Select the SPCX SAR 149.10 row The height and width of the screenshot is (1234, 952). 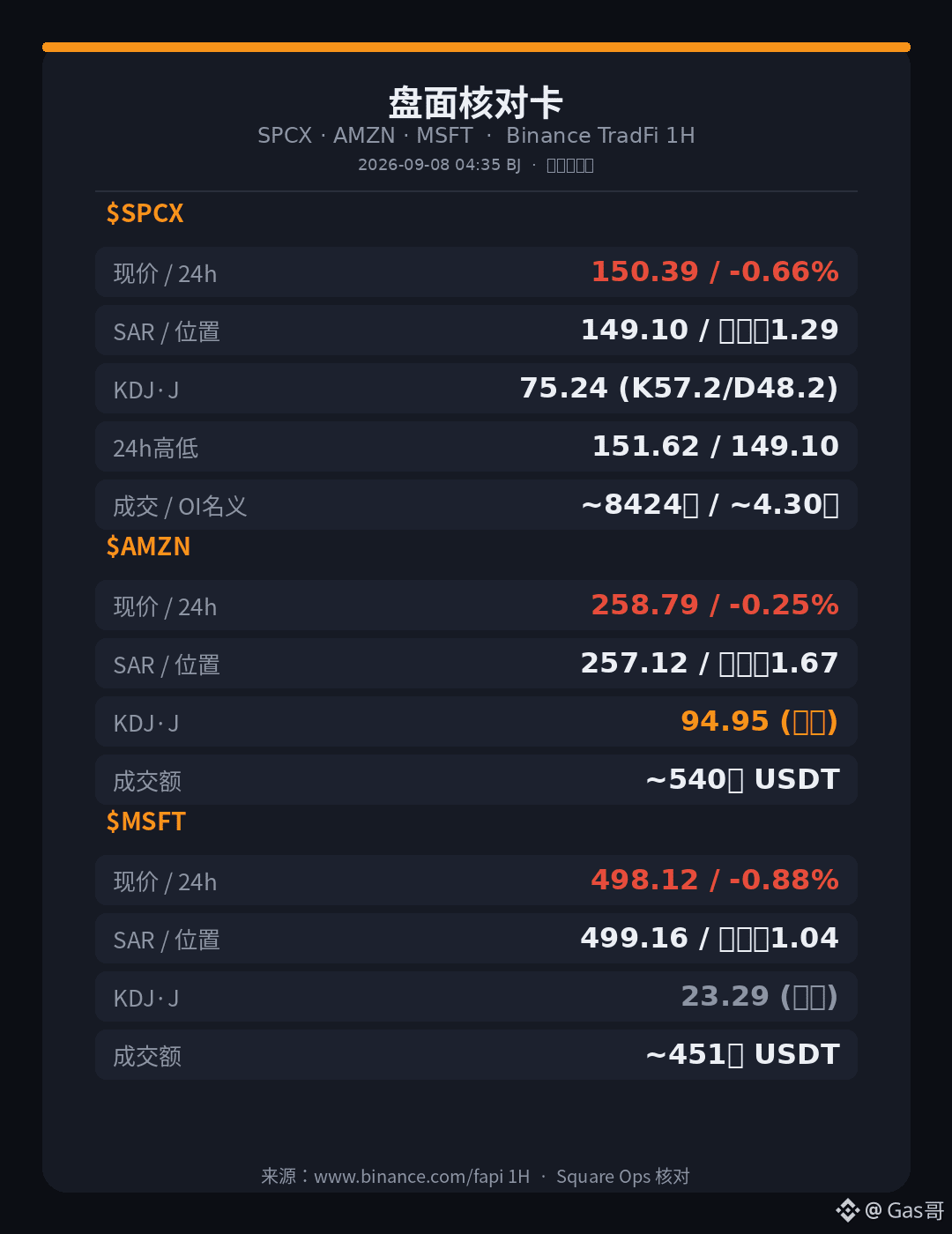(x=476, y=331)
